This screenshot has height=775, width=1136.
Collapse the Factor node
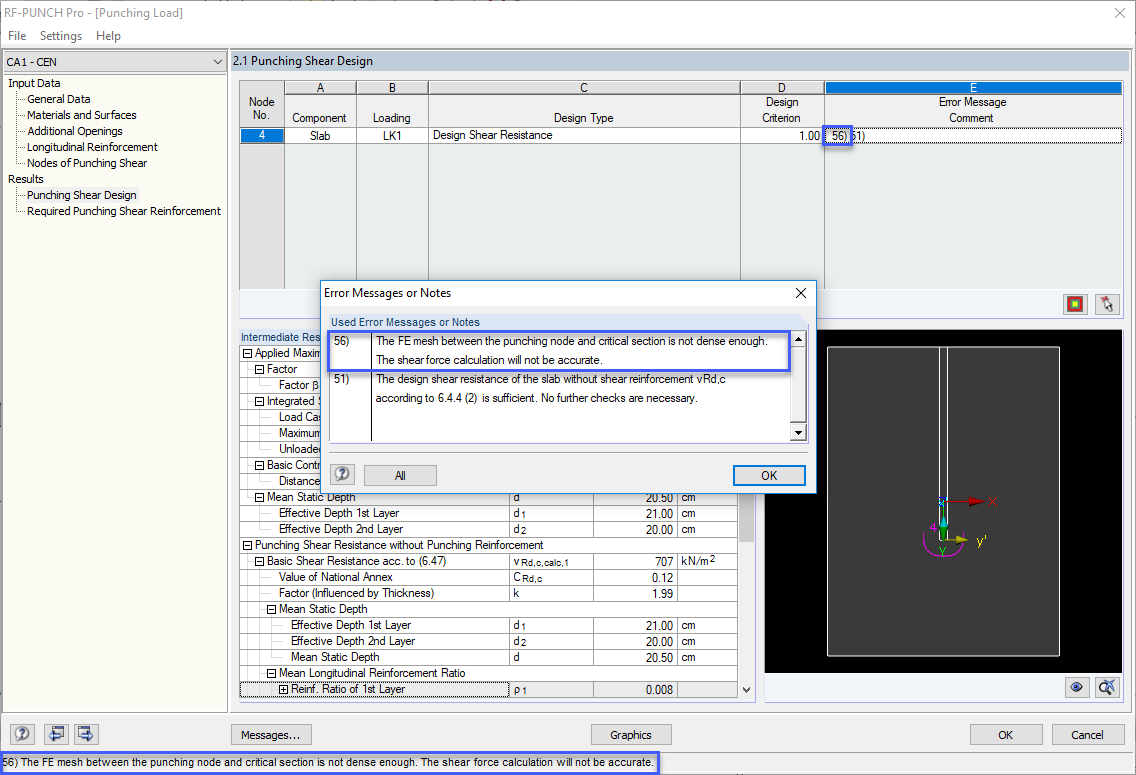pos(259,369)
